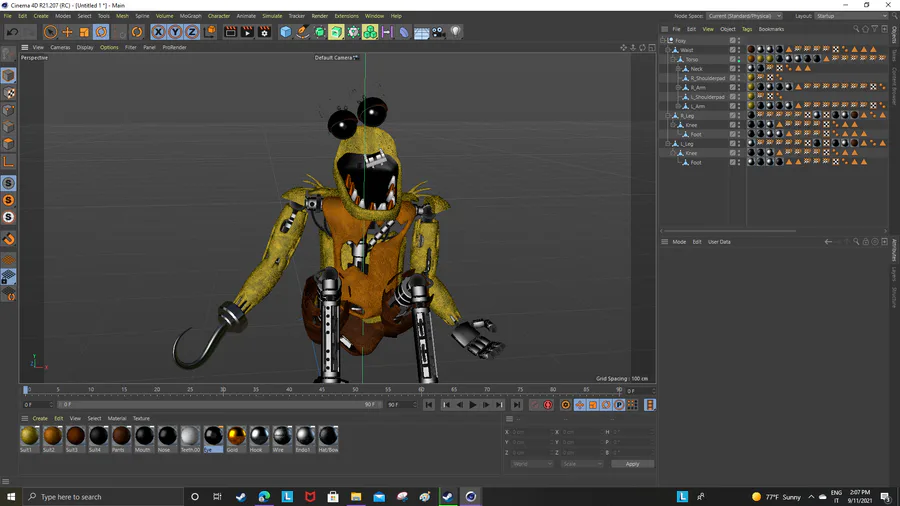Toggle the Torso layer/visibility checkbox
This screenshot has width=900, height=506.
pyautogui.click(x=733, y=59)
